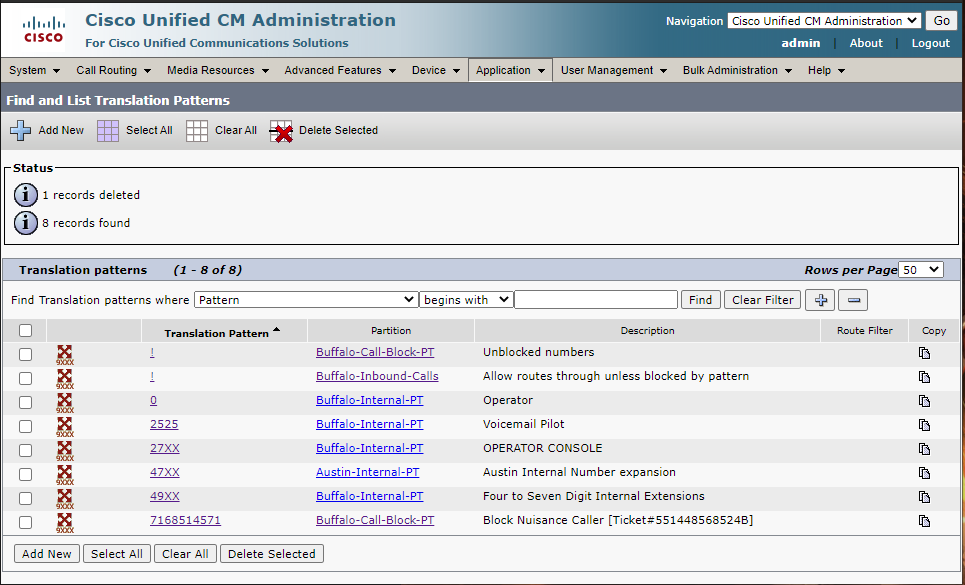Open the Austin-Internal-PT partition link
The image size is (965, 585).
(367, 472)
